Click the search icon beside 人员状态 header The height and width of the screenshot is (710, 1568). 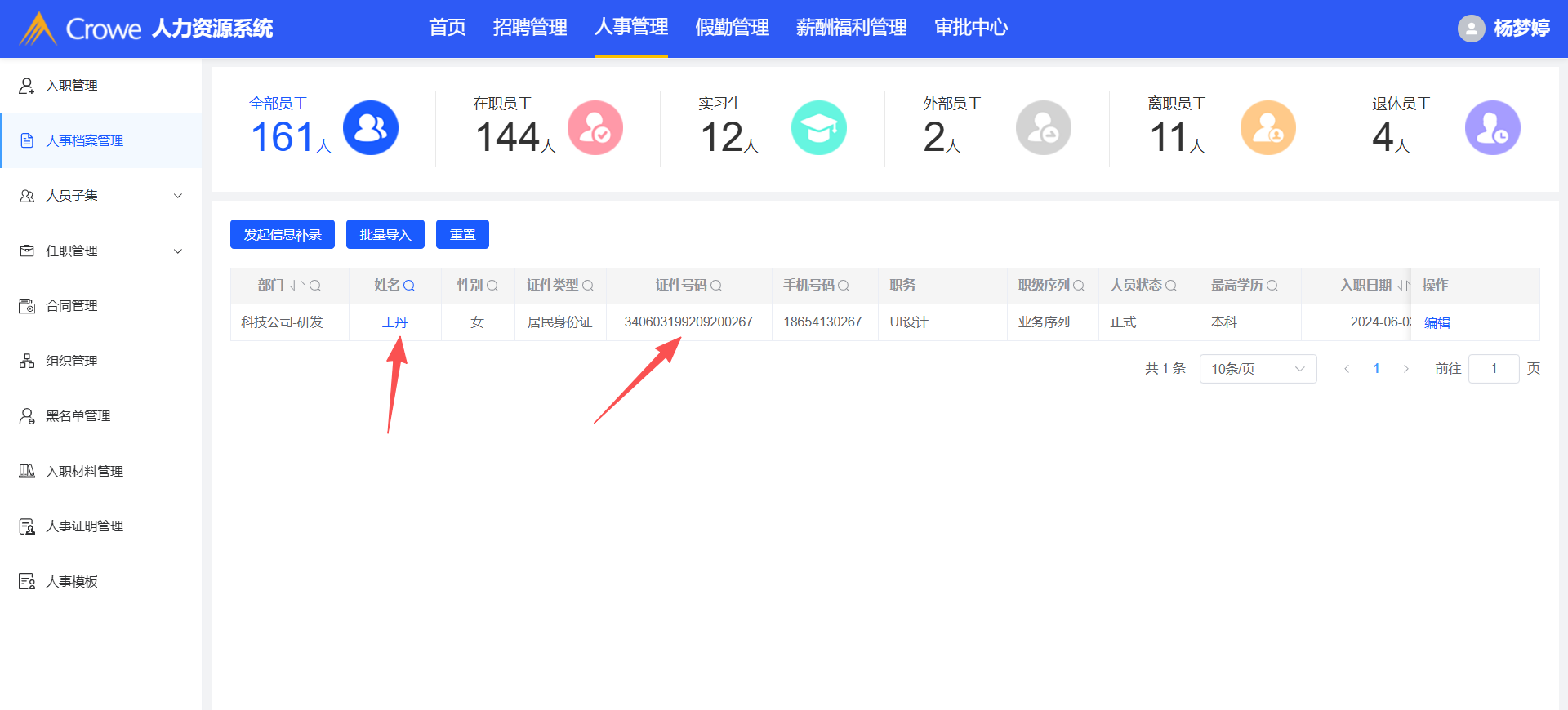(x=1171, y=286)
